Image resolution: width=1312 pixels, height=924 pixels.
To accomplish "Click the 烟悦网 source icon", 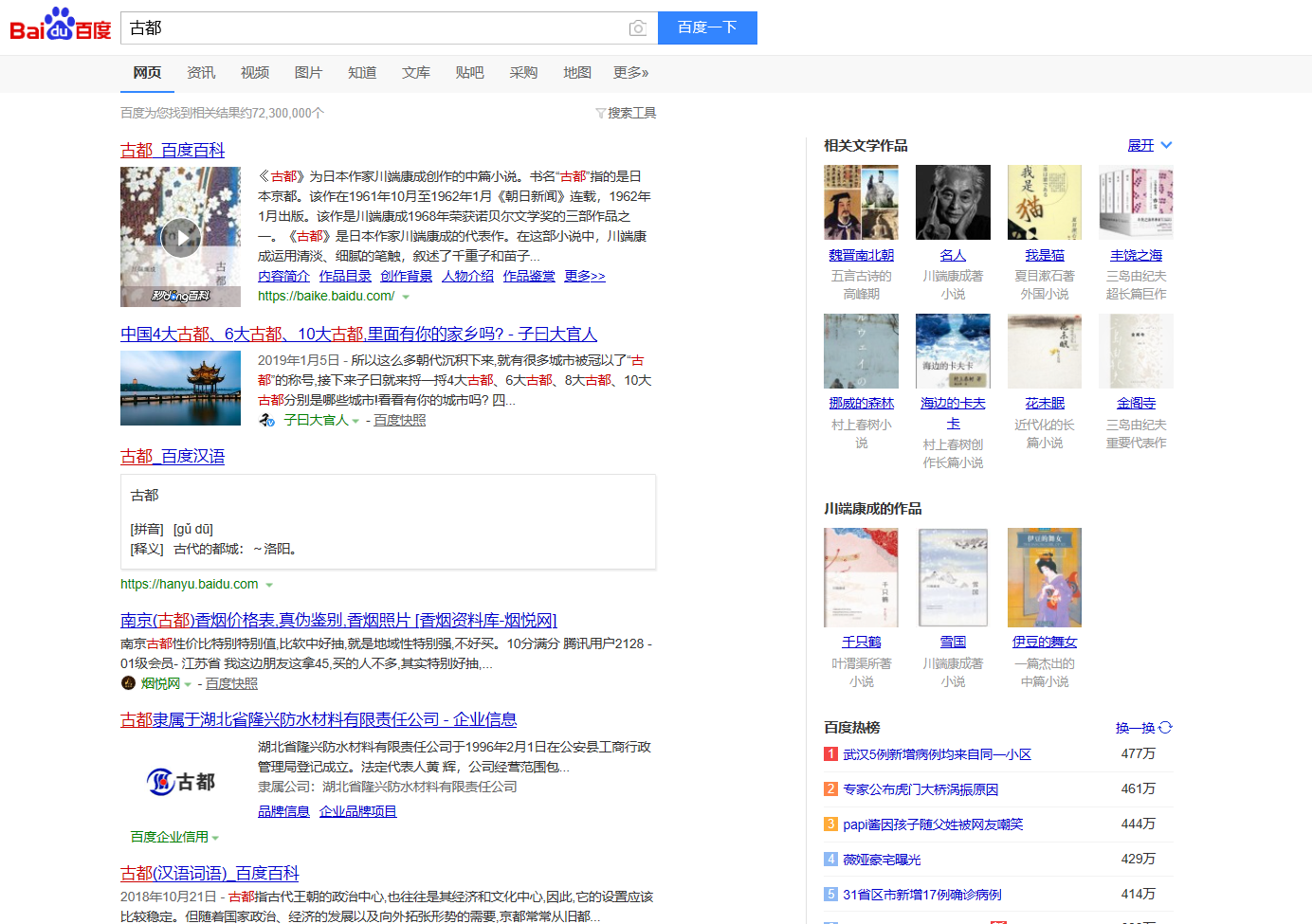I will [129, 683].
